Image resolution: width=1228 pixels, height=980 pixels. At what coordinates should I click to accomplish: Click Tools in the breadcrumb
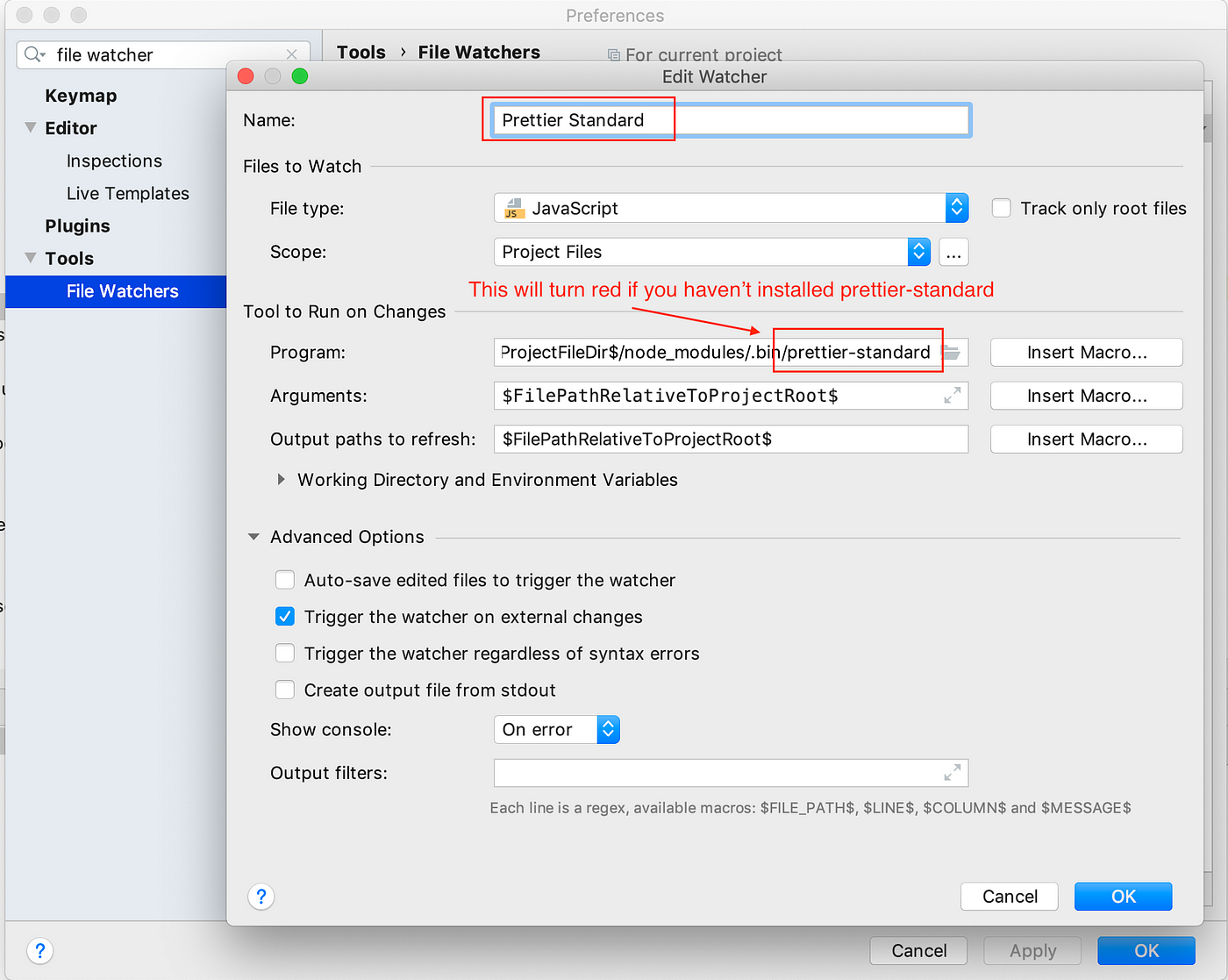pos(361,52)
